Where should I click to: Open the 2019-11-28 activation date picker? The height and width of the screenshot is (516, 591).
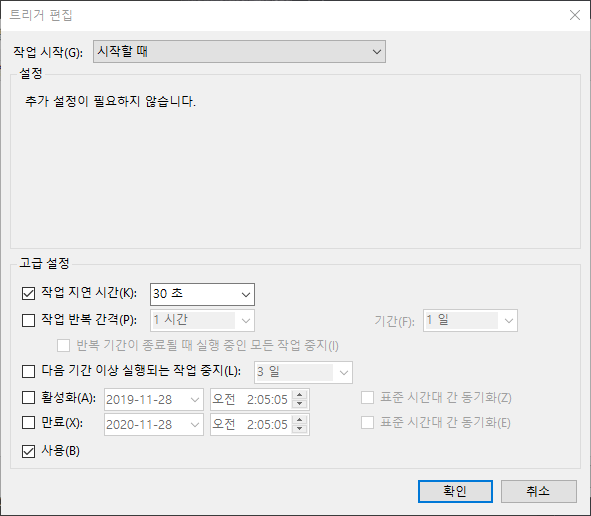pyautogui.click(x=154, y=400)
